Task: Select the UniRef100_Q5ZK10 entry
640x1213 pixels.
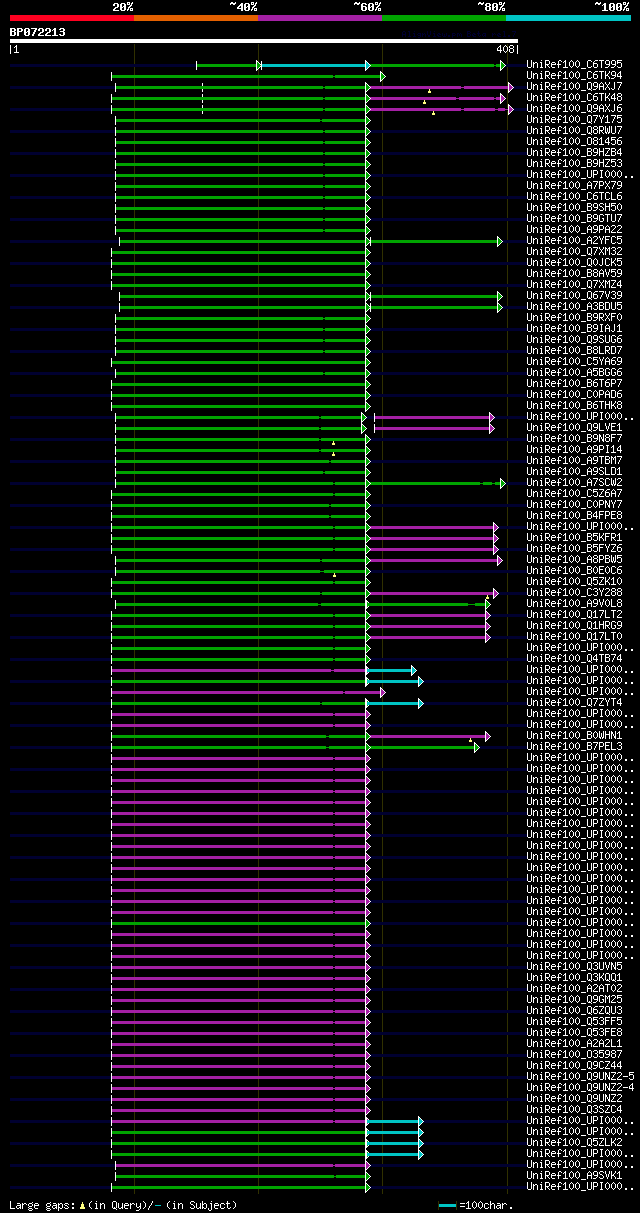Action: tap(574, 581)
